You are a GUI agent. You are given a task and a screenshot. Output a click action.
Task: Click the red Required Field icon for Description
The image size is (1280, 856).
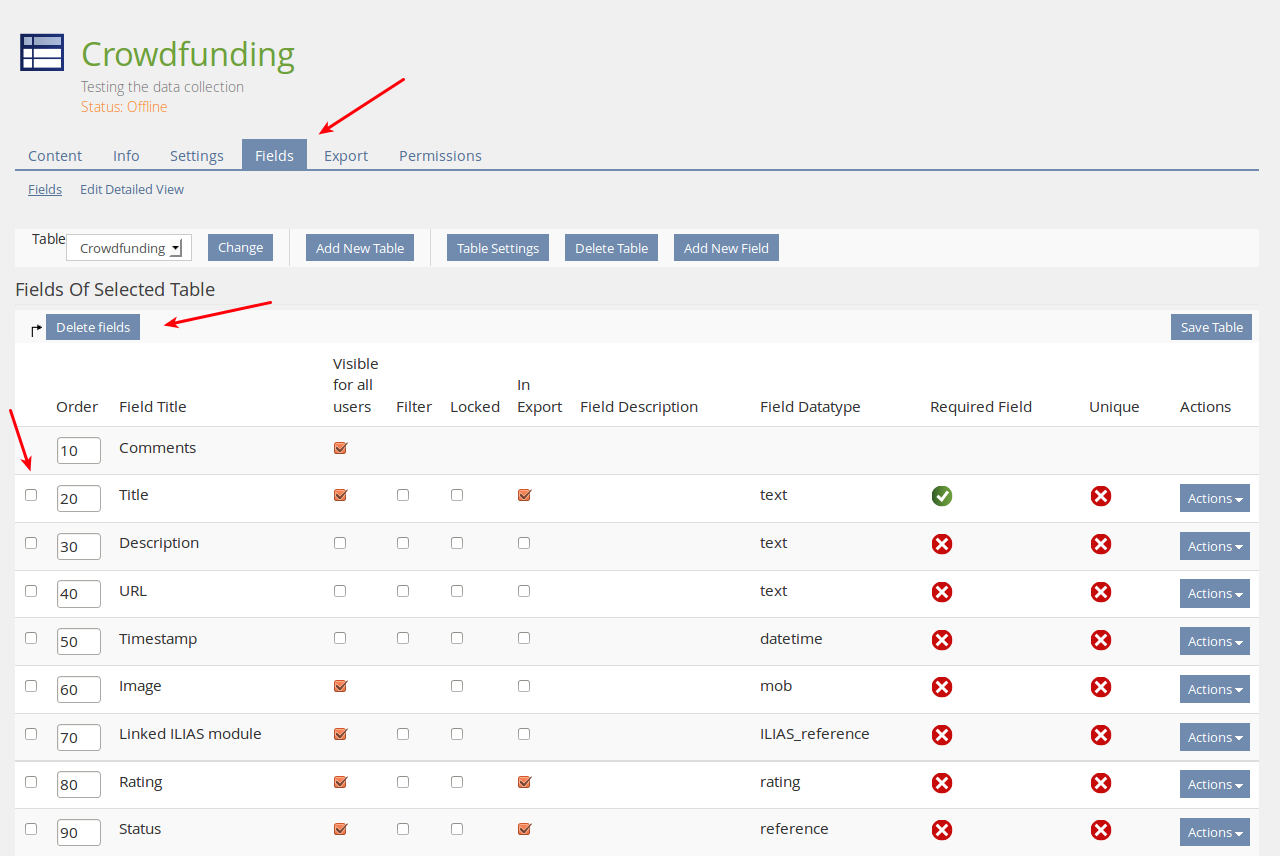941,544
